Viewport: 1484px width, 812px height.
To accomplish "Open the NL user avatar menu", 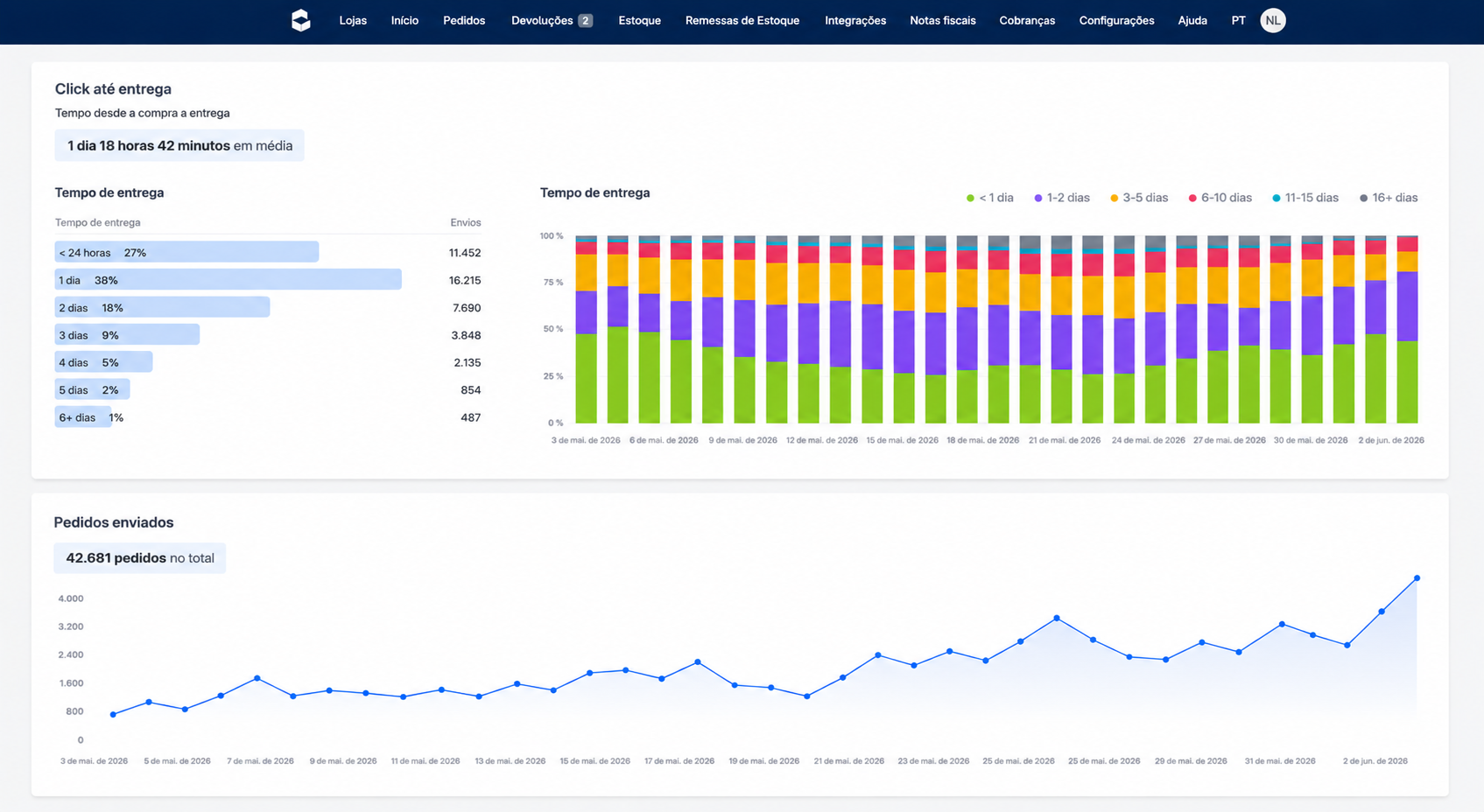I will coord(1273,20).
